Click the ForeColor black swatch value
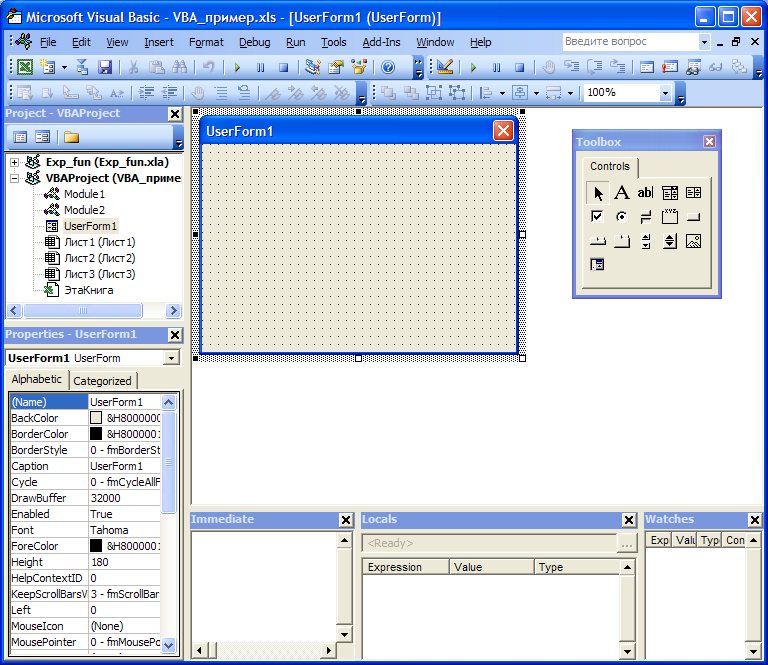The height and width of the screenshot is (665, 768). click(96, 546)
